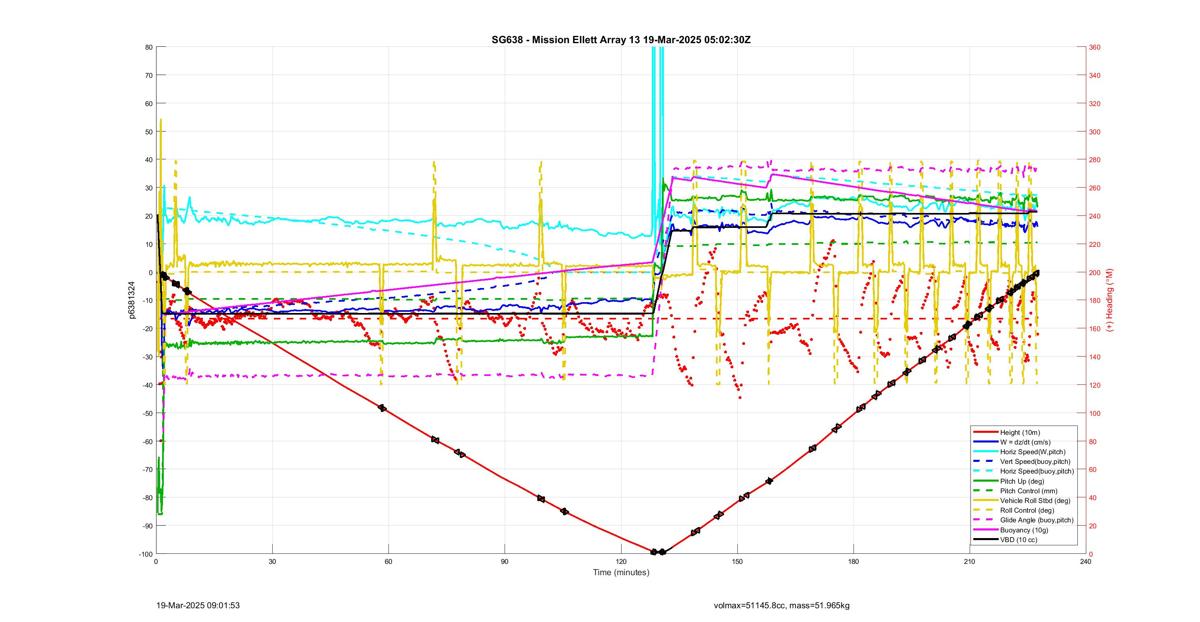Screen dimensions: 1200x622
Task: Click the x-axis tick label '120'
Action: [621, 562]
